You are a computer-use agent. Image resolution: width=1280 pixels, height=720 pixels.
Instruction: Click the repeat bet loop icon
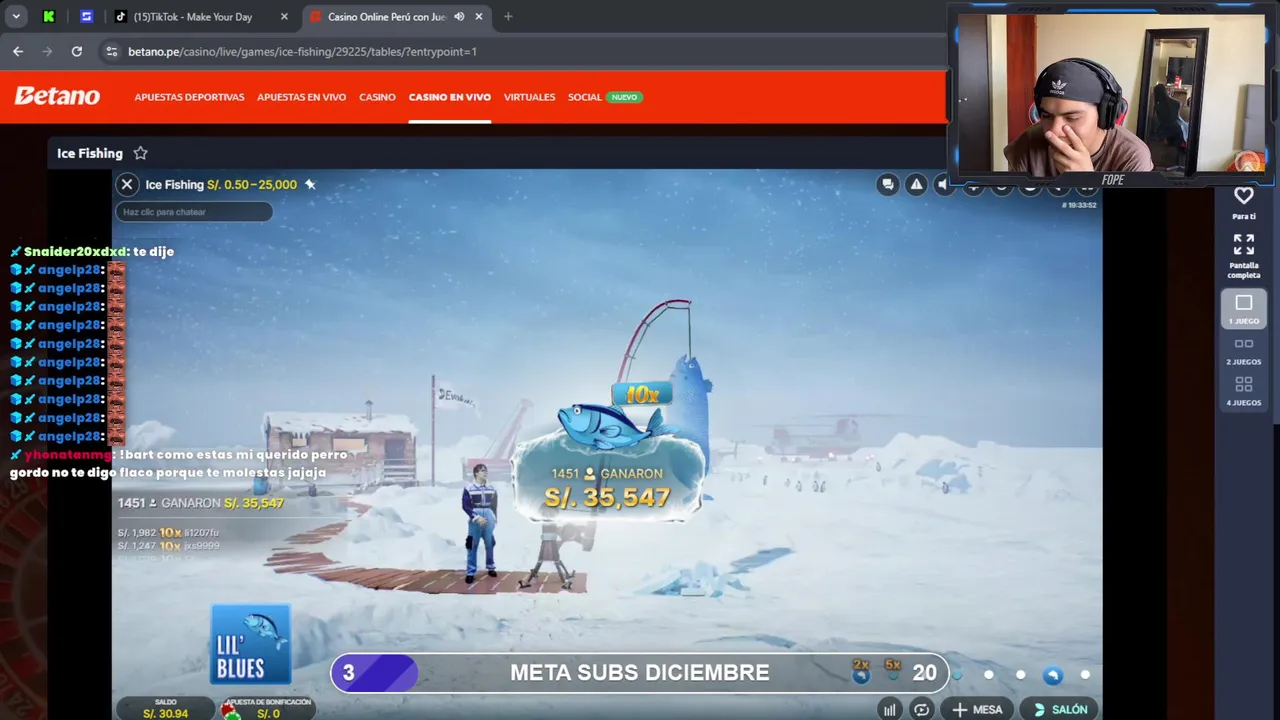pyautogui.click(x=921, y=709)
